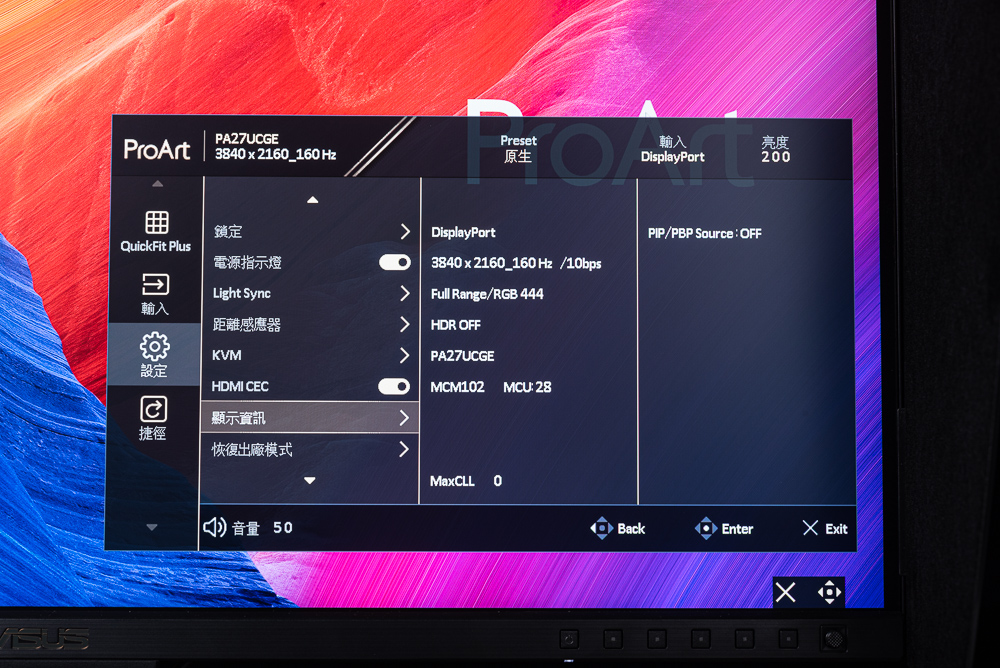Select the 設定 gear icon

[154, 346]
